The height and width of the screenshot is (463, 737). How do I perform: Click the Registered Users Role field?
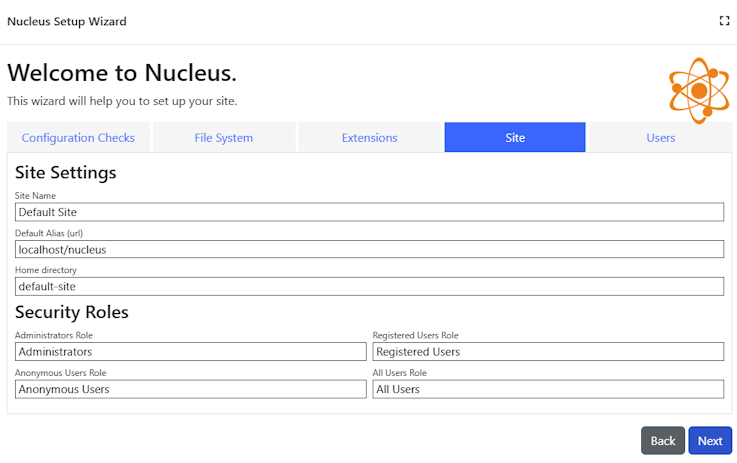(x=548, y=352)
